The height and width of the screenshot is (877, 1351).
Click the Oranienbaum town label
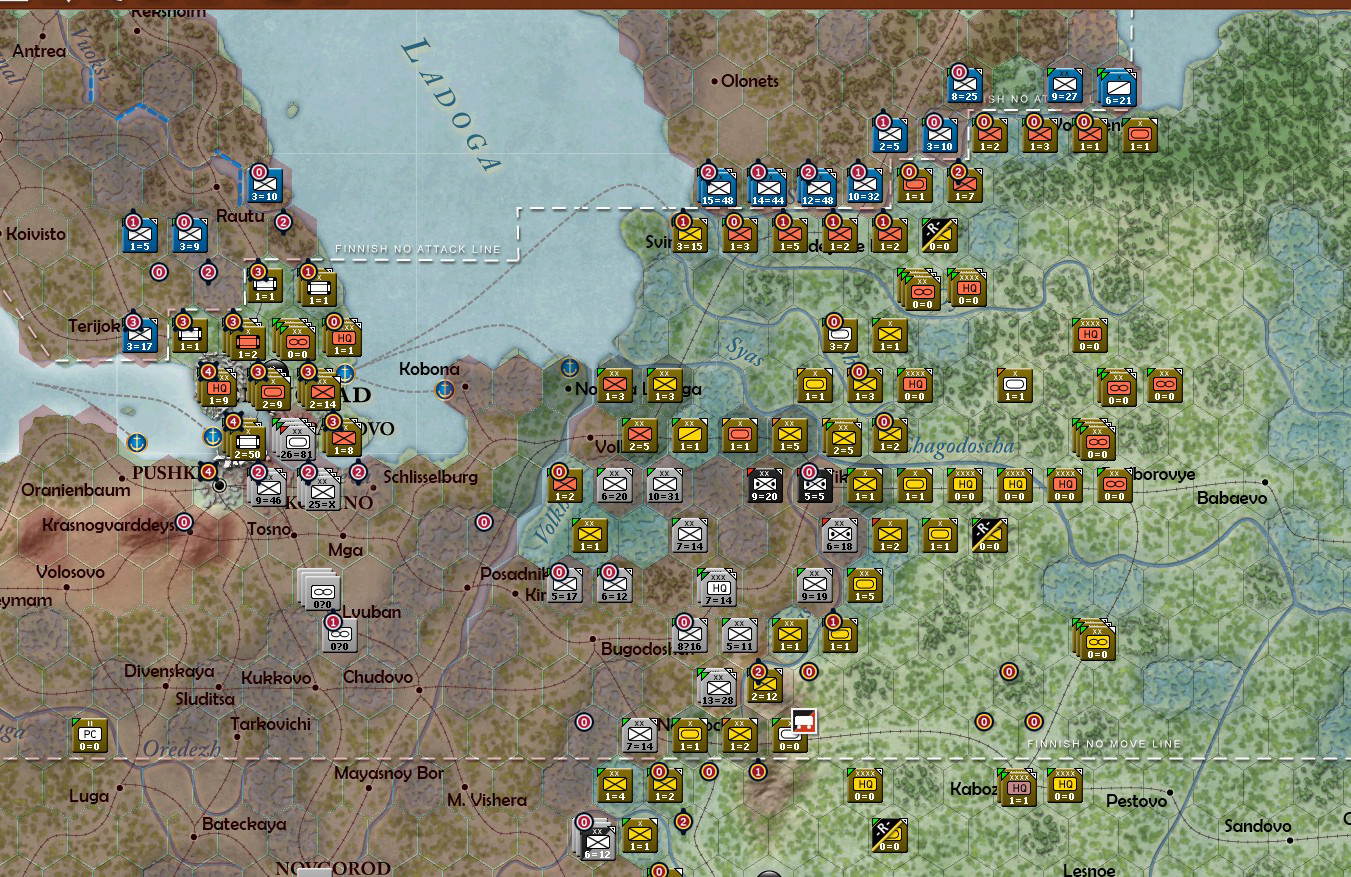click(76, 490)
